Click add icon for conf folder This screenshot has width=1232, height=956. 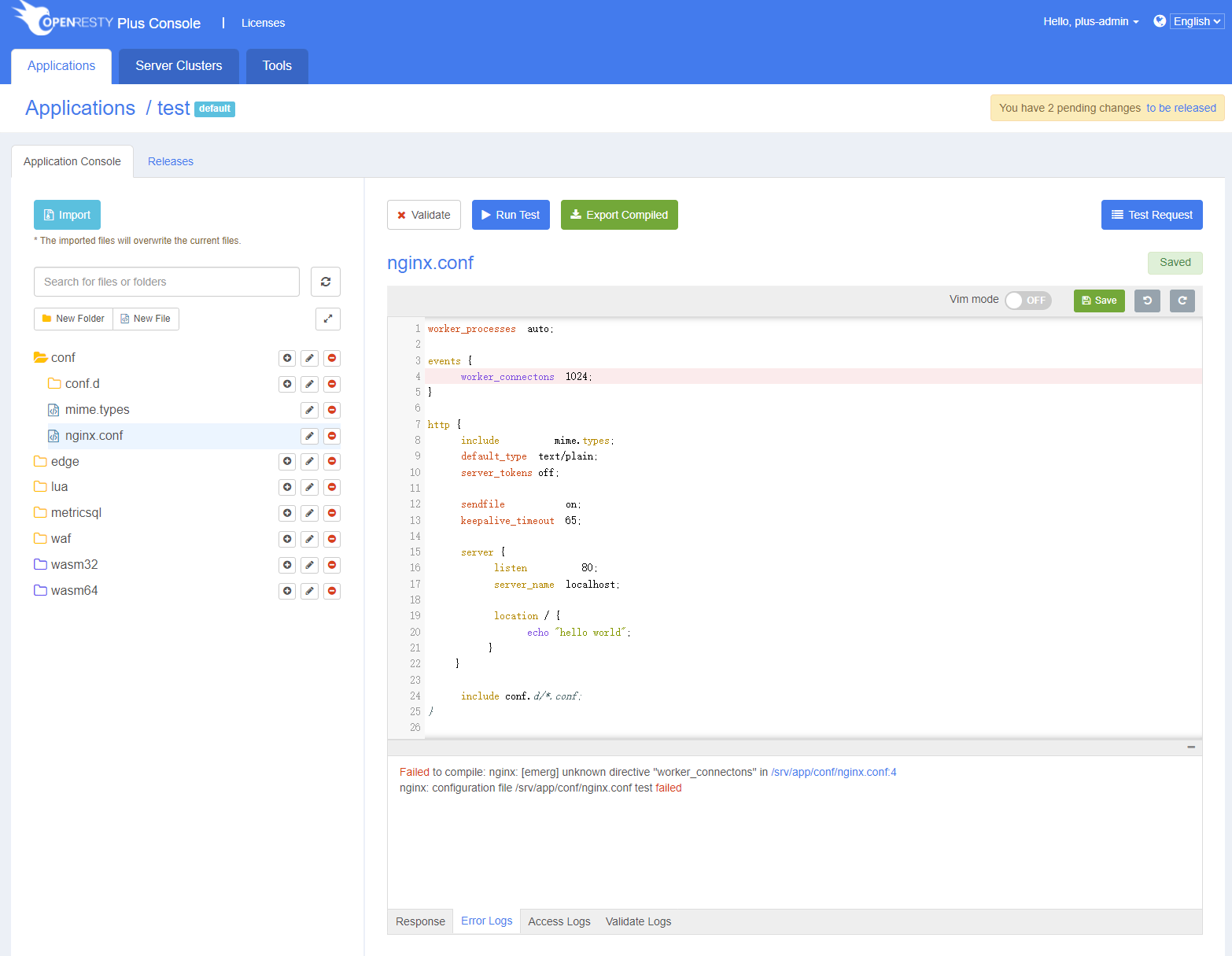tap(287, 358)
